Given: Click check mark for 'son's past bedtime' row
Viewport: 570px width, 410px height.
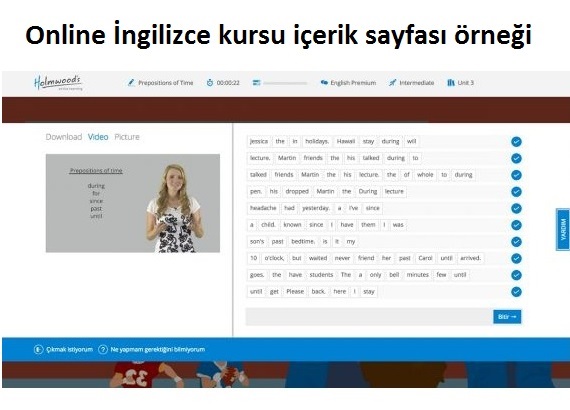Looking at the screenshot, I should pos(516,242).
